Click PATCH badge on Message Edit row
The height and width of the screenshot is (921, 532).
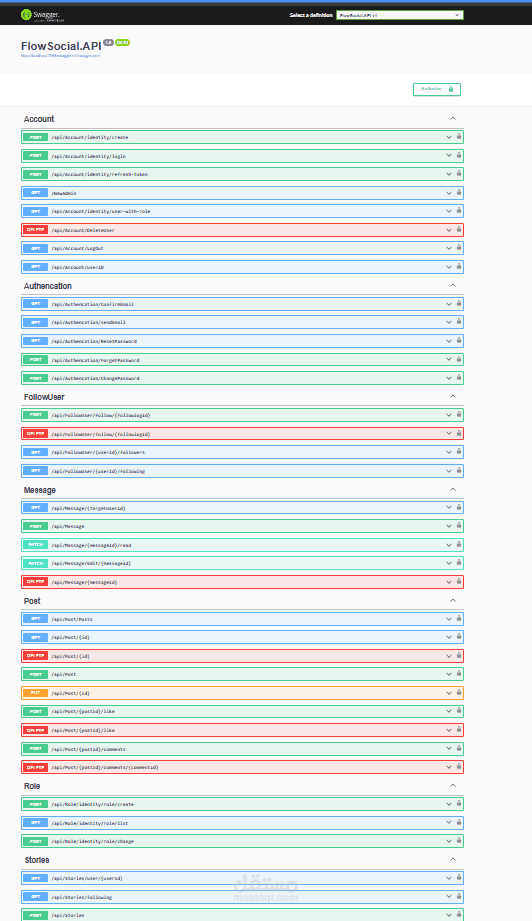click(35, 563)
